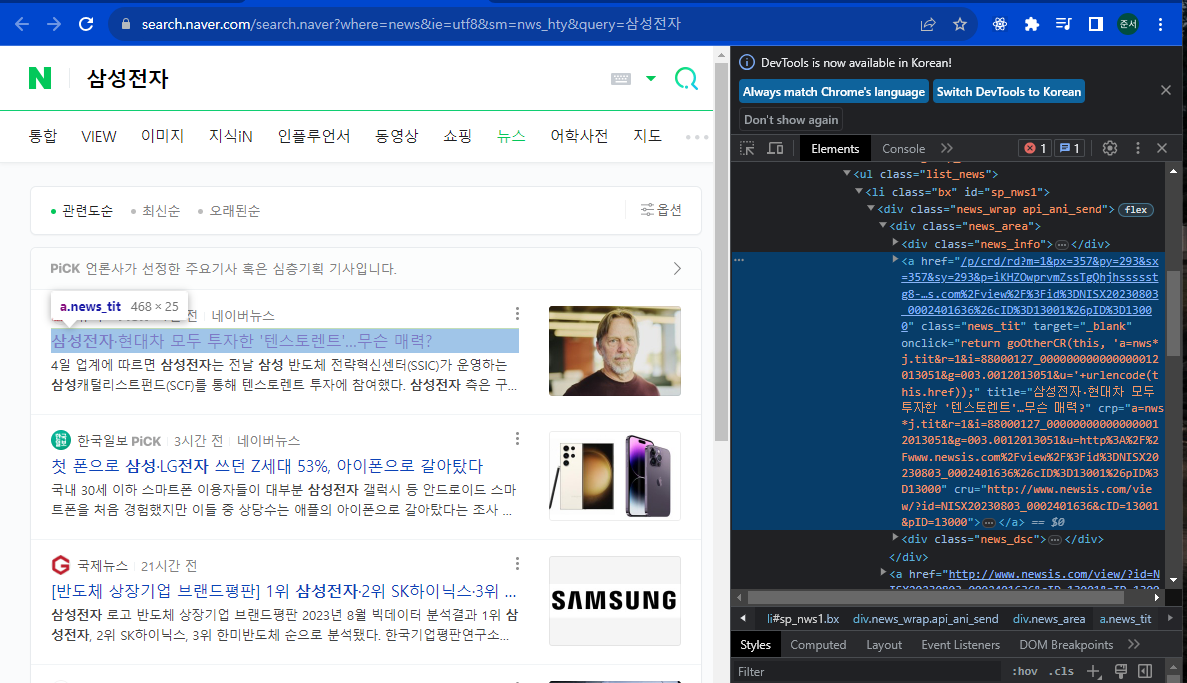Open the 반도체 브랜드평판 headline link
The height and width of the screenshot is (683, 1187).
pos(284,591)
